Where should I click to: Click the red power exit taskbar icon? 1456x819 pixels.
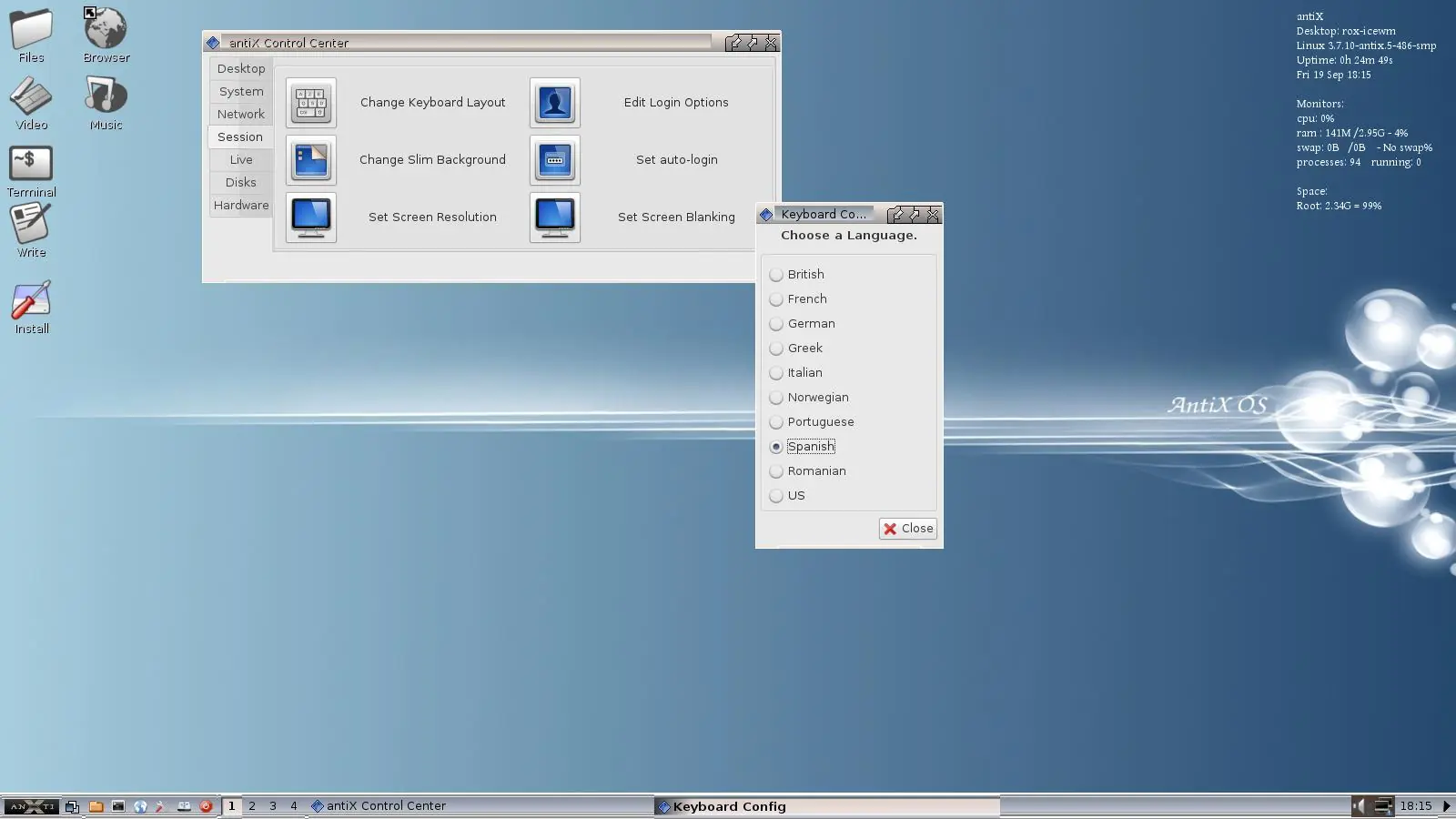206,806
